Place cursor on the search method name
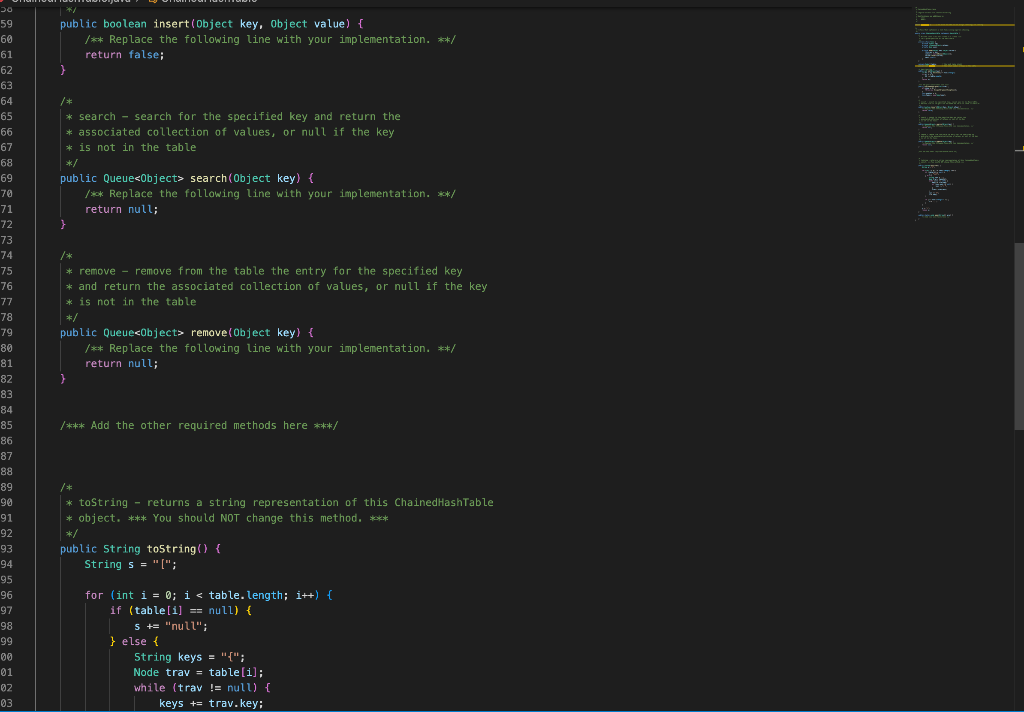Screen dimensions: 1024x712 (208, 178)
